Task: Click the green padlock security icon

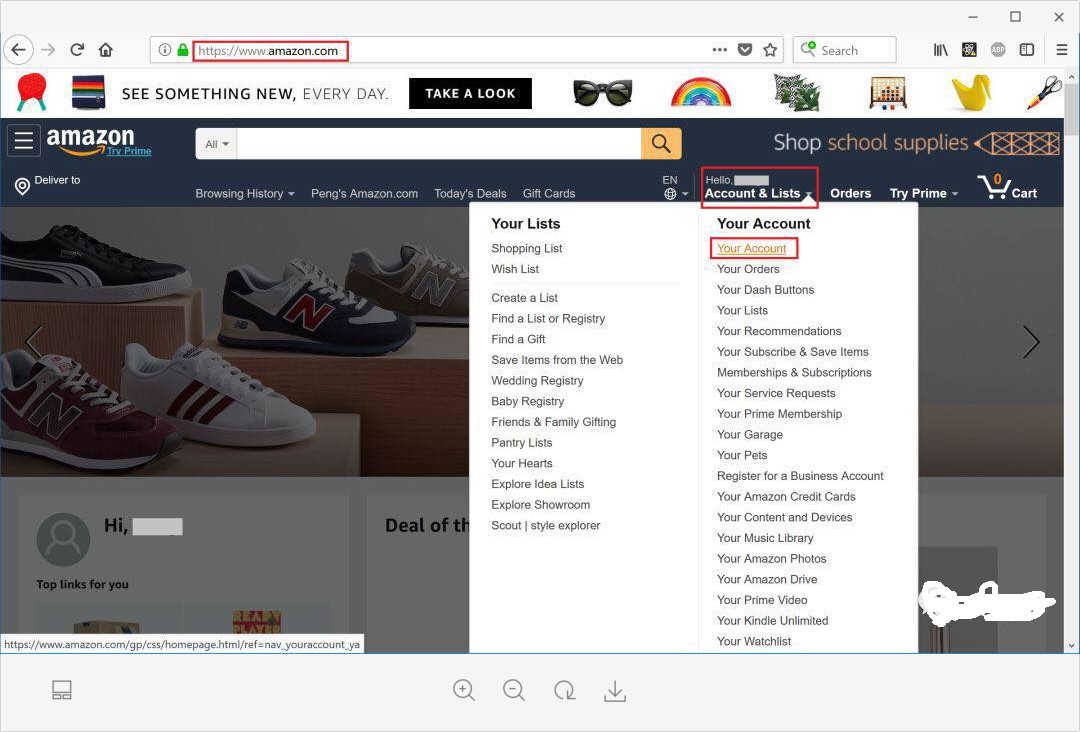Action: pos(183,50)
